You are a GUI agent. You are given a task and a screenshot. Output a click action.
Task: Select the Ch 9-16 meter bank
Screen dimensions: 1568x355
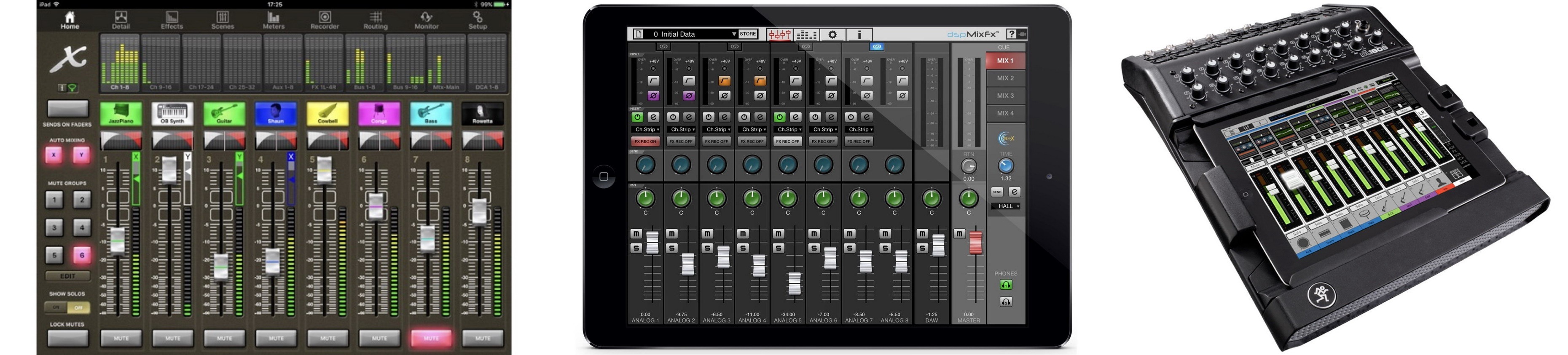pyautogui.click(x=161, y=63)
